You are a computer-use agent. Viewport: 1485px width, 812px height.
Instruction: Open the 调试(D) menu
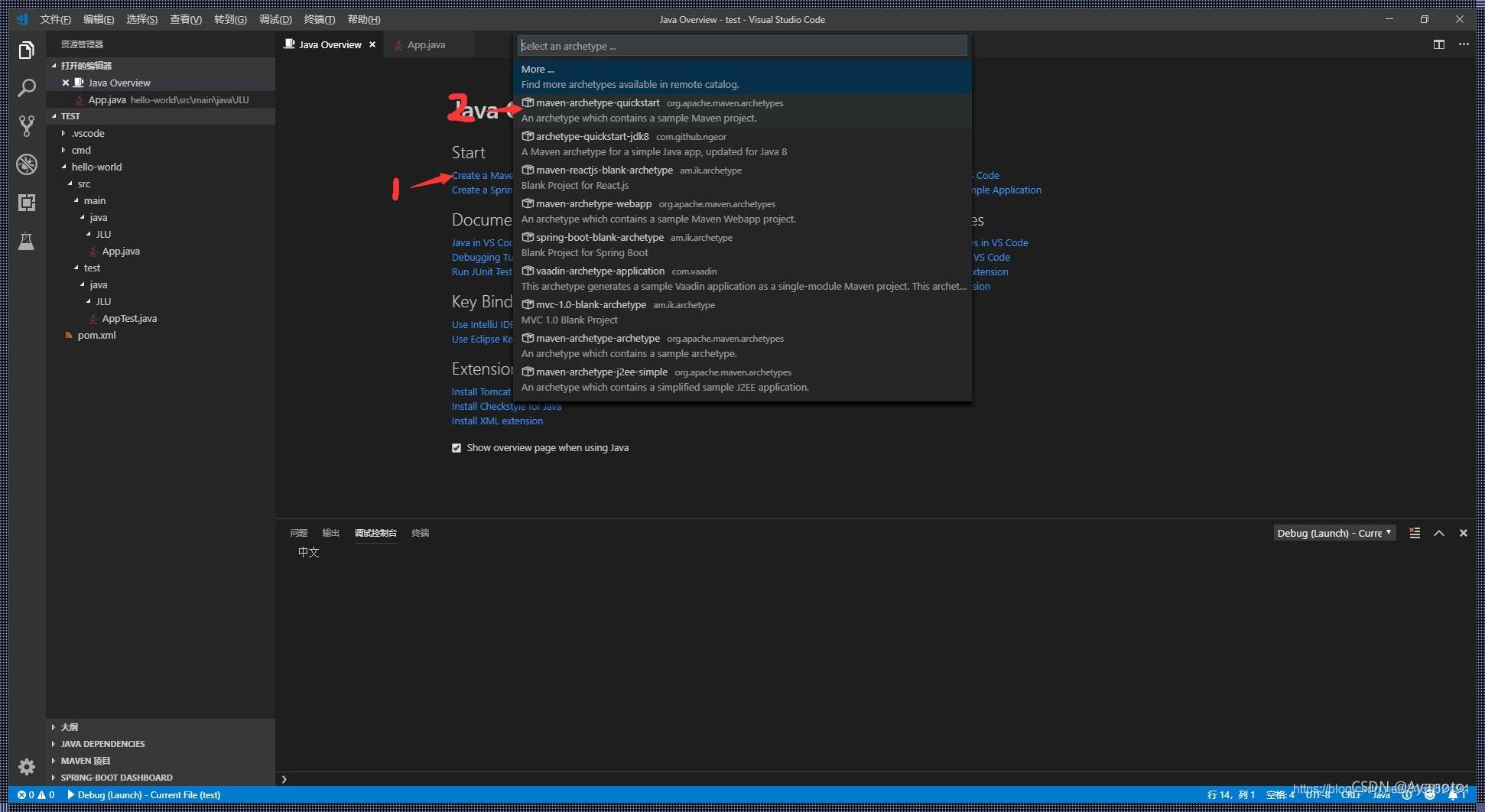pos(275,19)
